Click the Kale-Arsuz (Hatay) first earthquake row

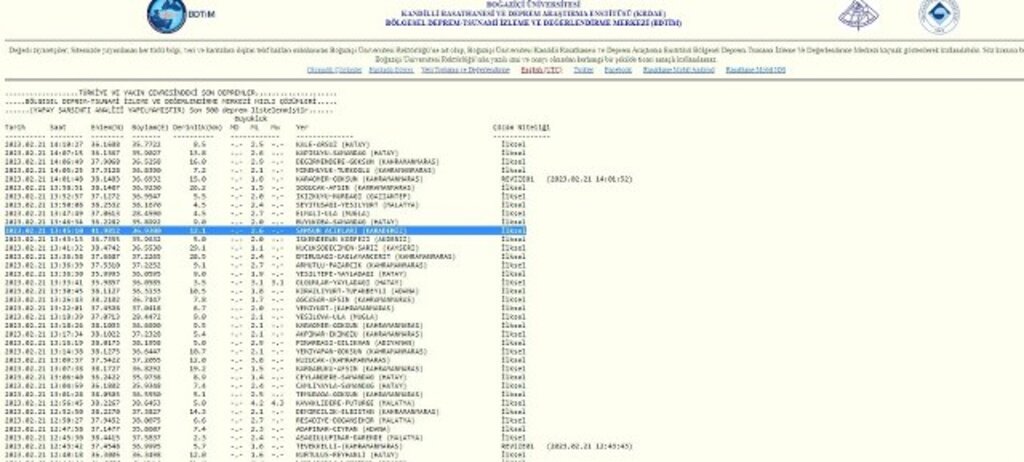point(265,144)
